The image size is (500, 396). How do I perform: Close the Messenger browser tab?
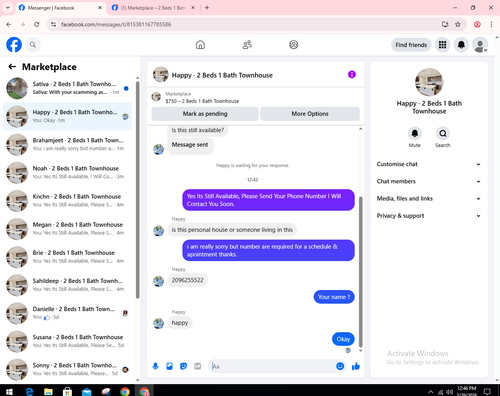point(100,8)
